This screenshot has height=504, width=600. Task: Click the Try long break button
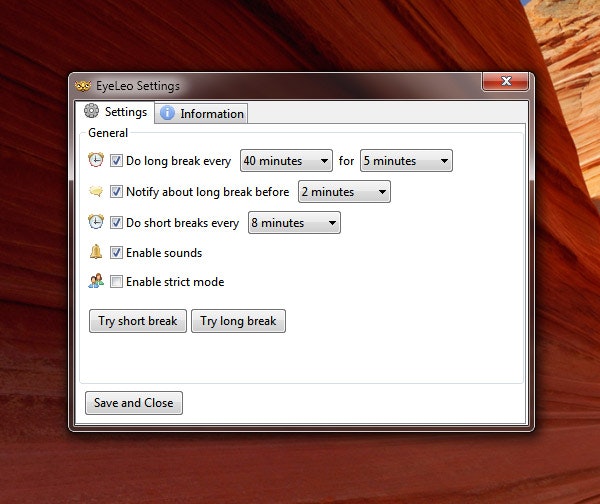(238, 321)
